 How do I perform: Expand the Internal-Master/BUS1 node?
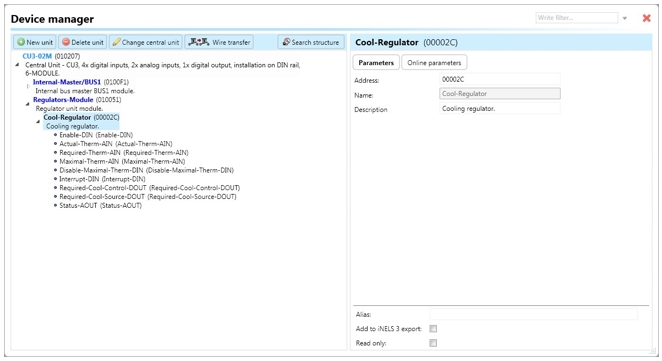coord(28,86)
